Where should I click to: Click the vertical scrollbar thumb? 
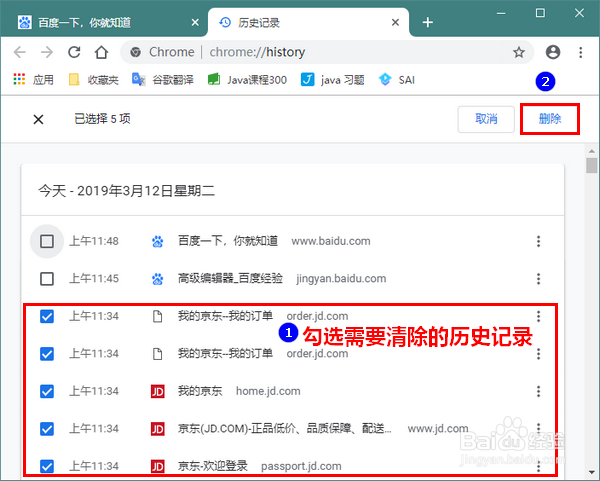592,165
